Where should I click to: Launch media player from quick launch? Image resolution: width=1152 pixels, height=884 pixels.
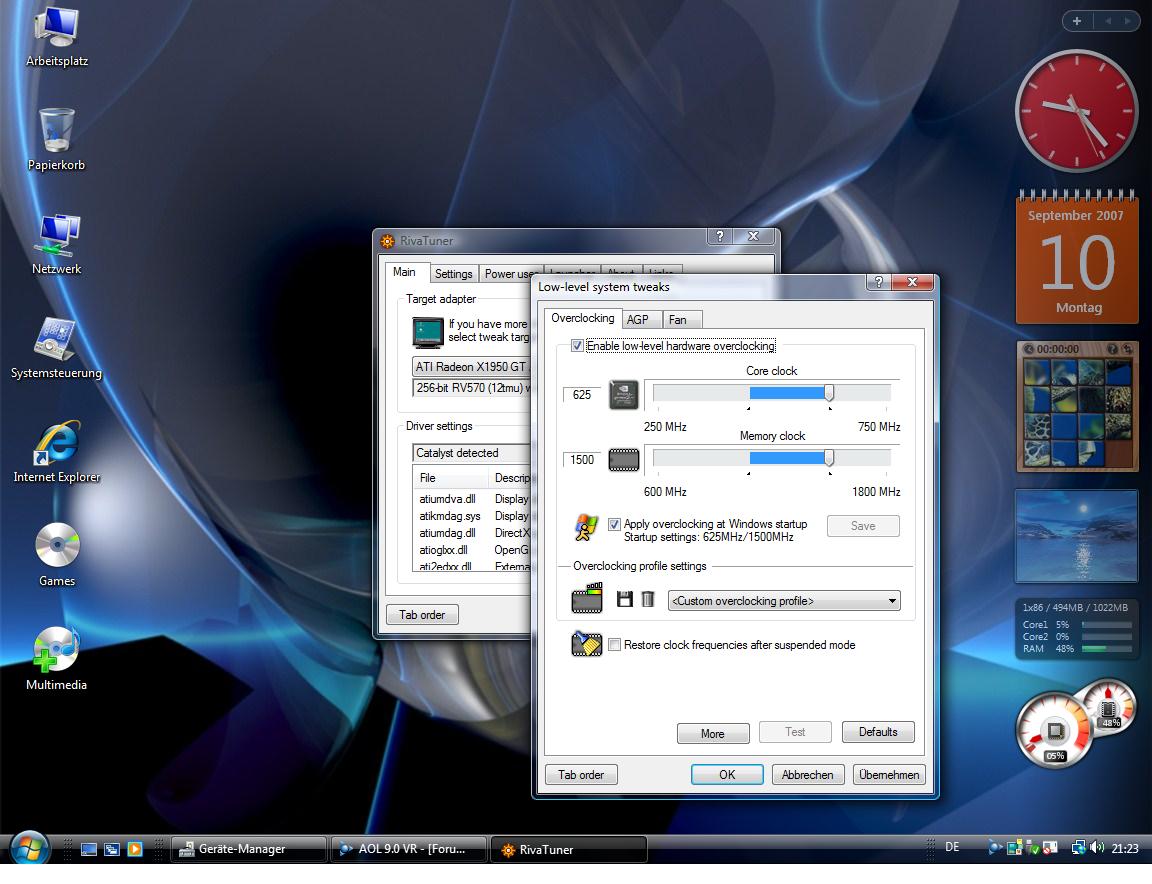tap(135, 849)
